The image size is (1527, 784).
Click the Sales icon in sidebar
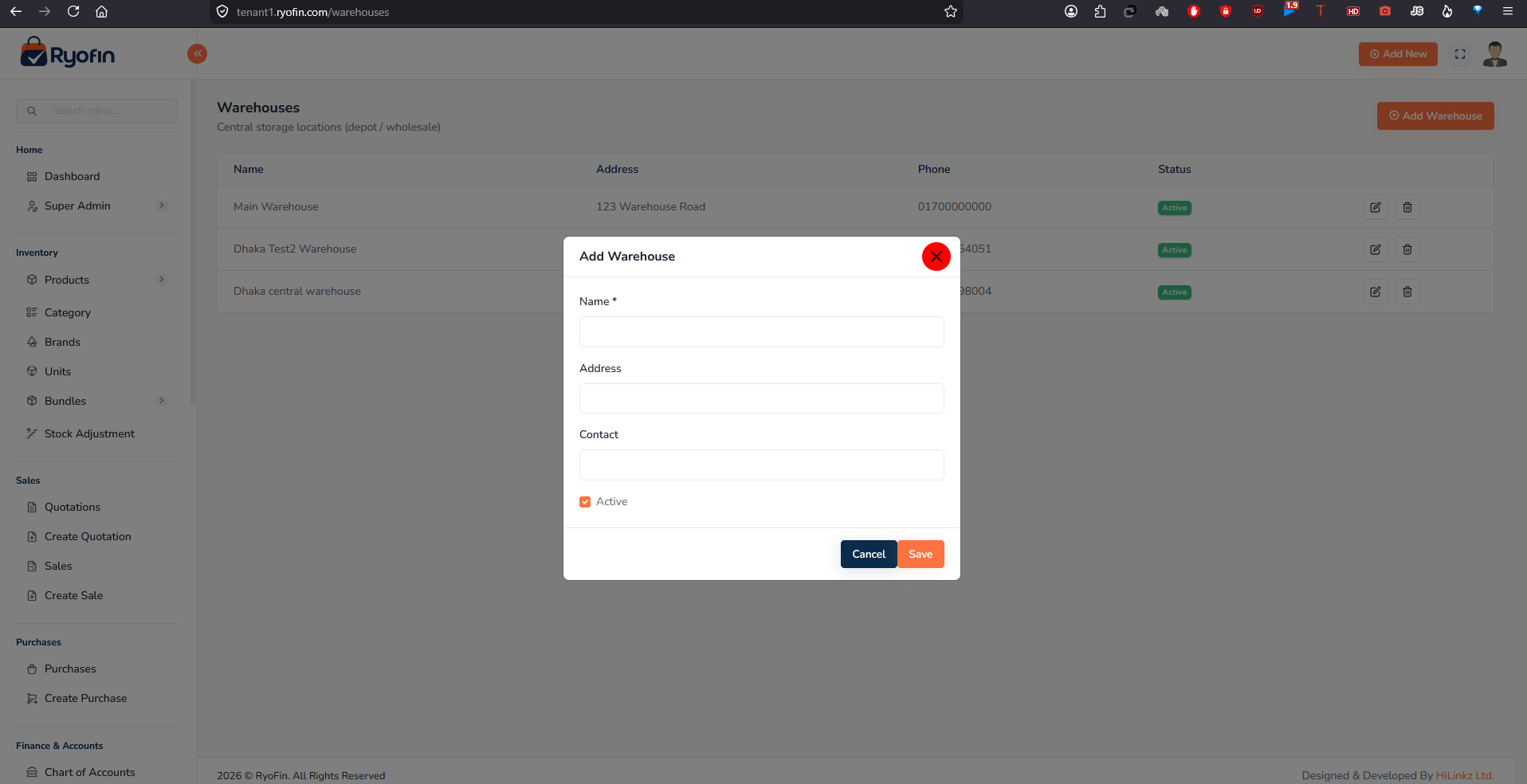(32, 566)
